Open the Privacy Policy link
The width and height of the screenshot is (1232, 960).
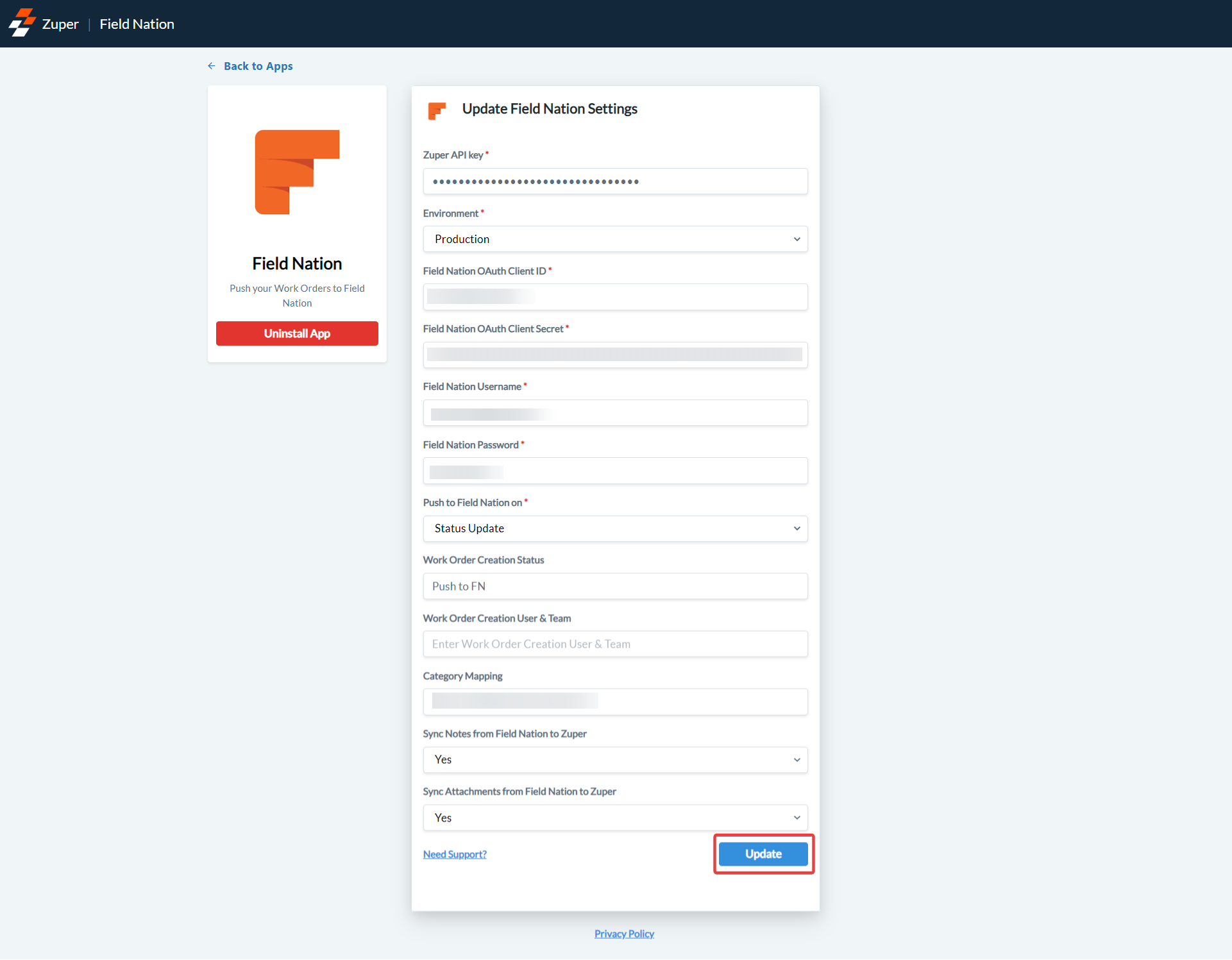pos(624,934)
